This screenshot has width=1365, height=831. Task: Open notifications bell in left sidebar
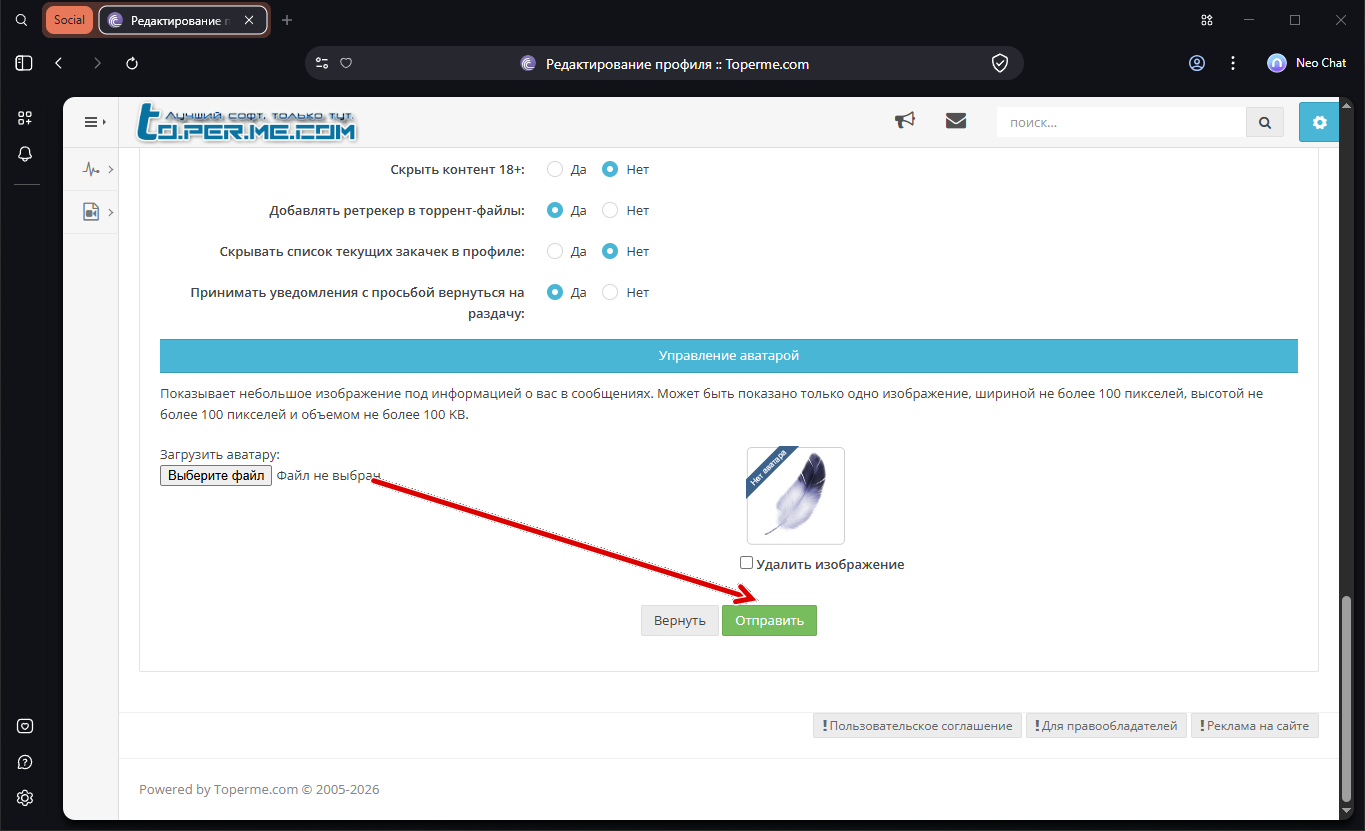click(25, 154)
